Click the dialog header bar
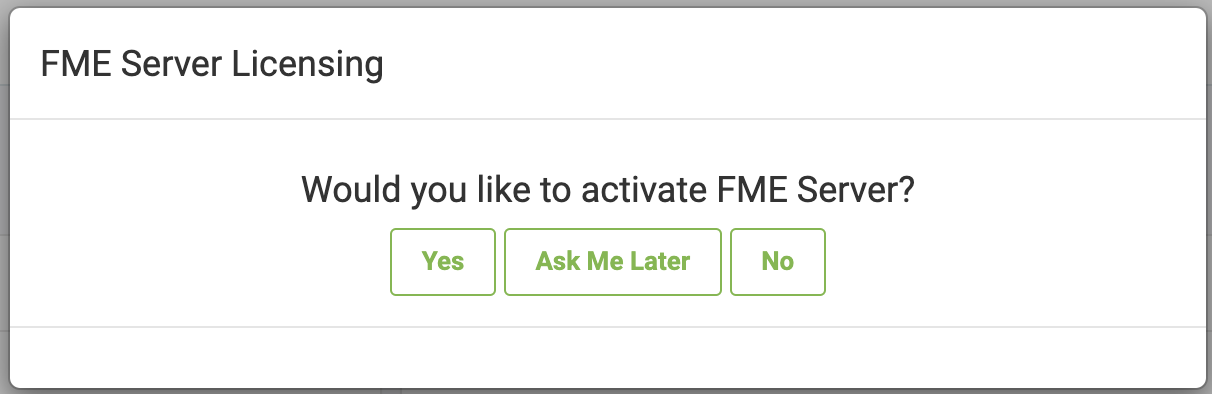 [606, 64]
